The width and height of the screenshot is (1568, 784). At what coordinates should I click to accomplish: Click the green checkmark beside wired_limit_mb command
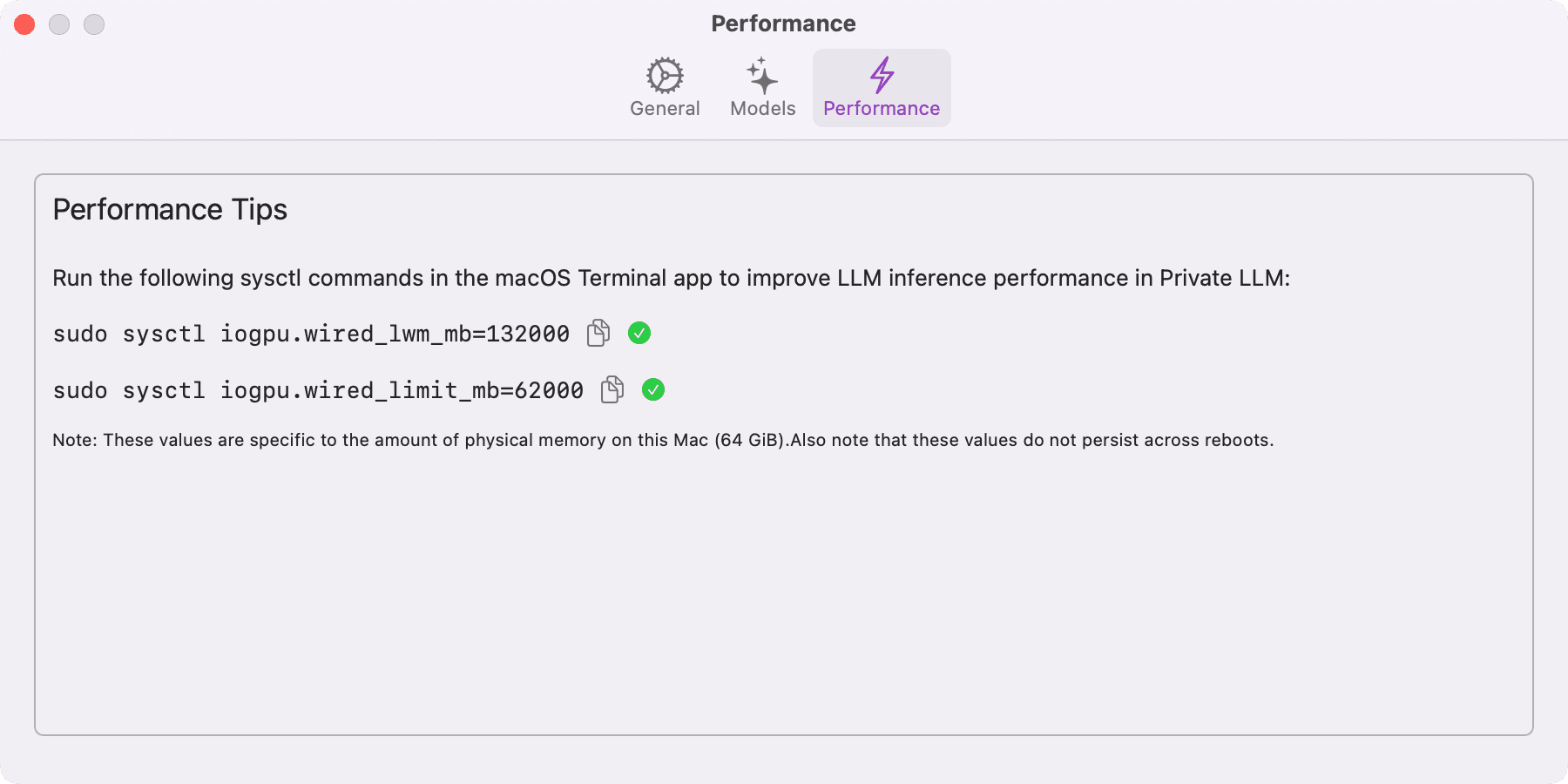pos(654,390)
